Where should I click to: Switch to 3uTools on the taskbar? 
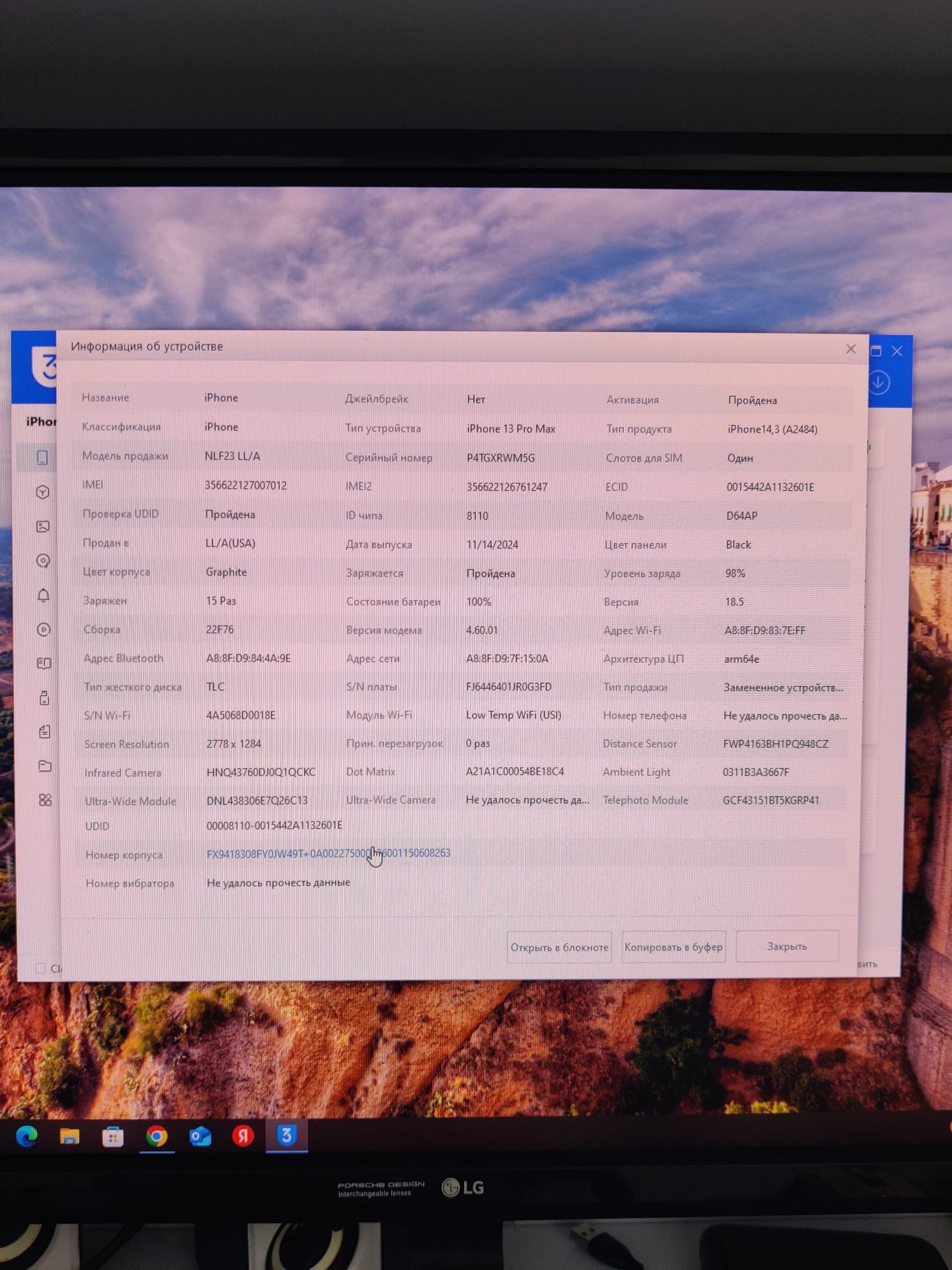coord(286,1135)
